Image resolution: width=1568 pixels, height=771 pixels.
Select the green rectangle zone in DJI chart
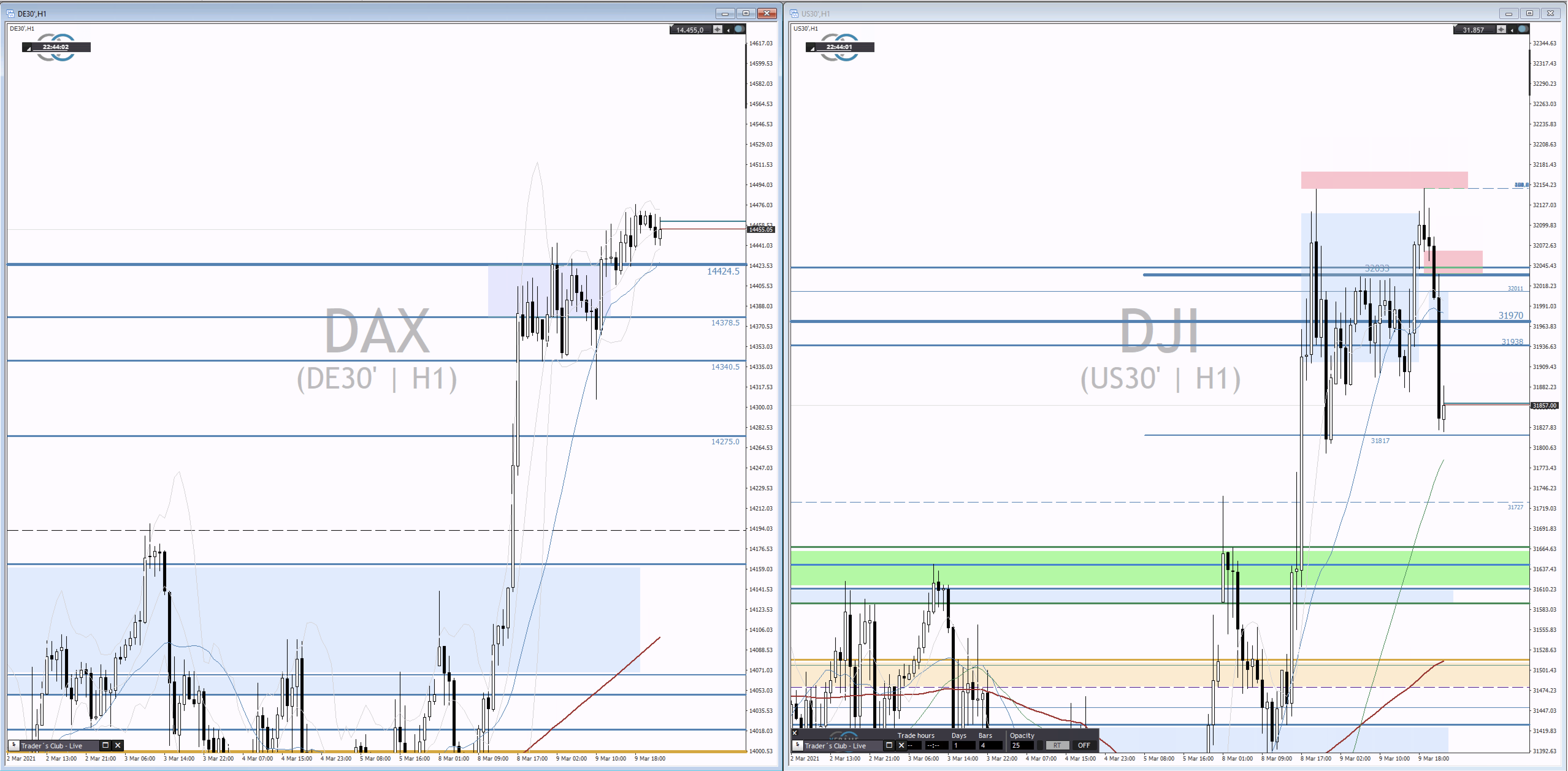pos(1160,568)
